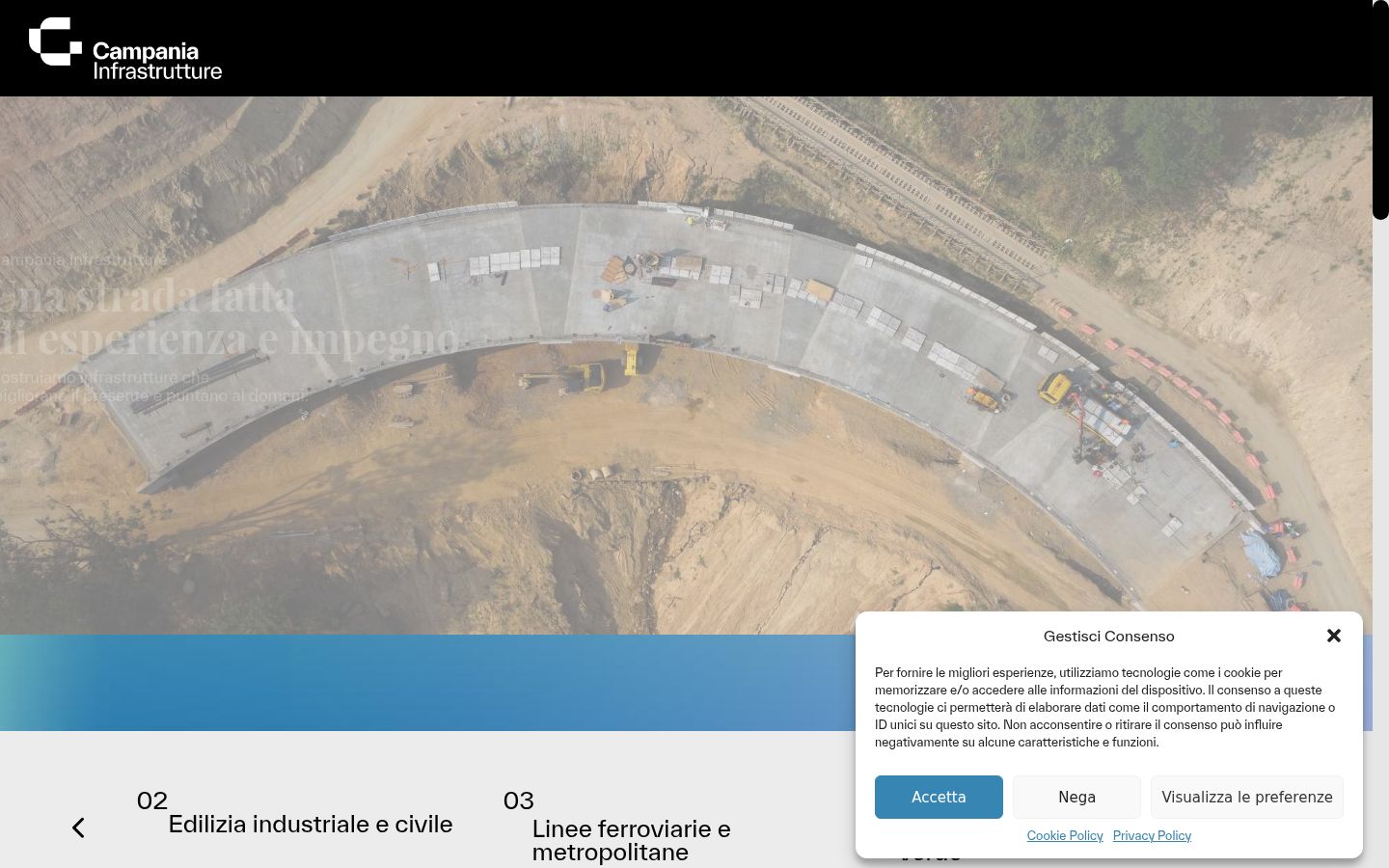Open Visualizza le preferenze
The image size is (1389, 868).
point(1247,797)
